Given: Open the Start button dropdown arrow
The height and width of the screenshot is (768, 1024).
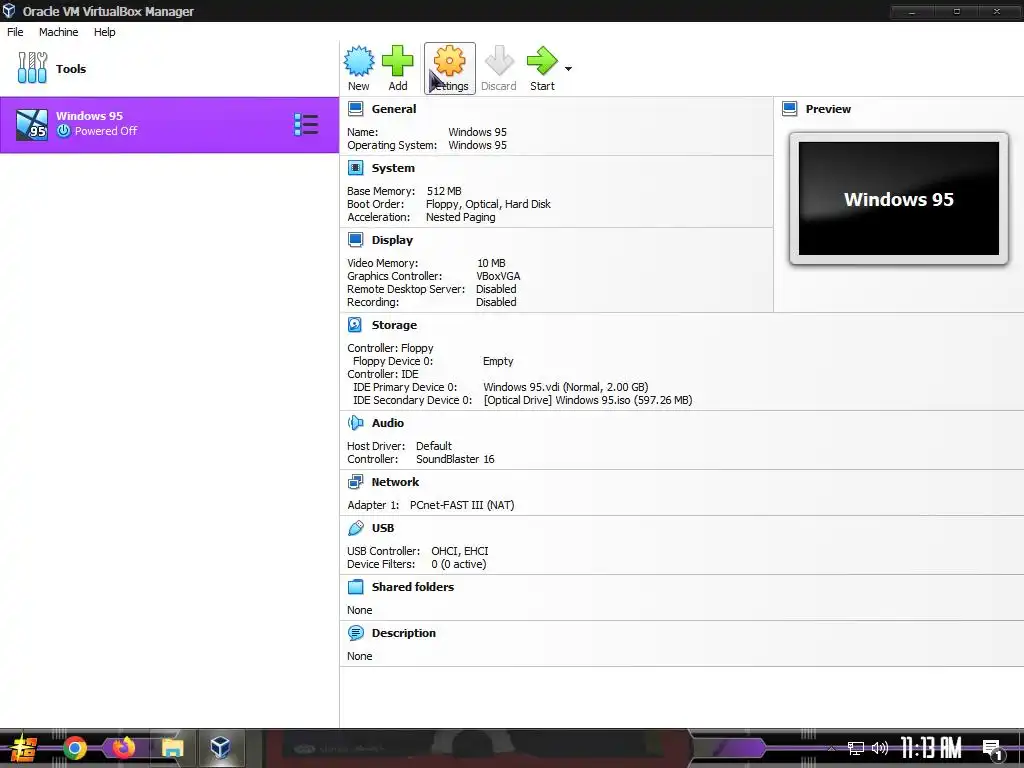Looking at the screenshot, I should point(568,69).
